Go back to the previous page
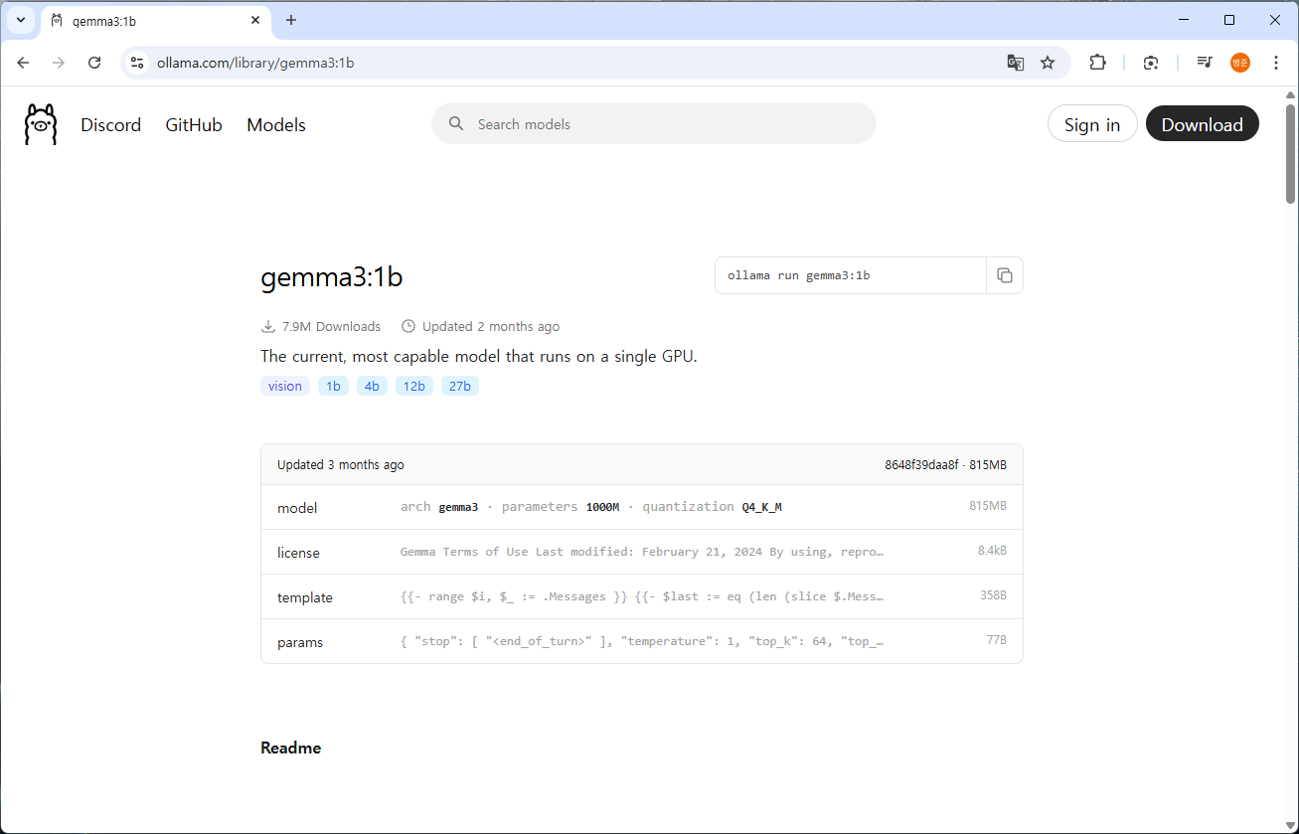 (23, 62)
